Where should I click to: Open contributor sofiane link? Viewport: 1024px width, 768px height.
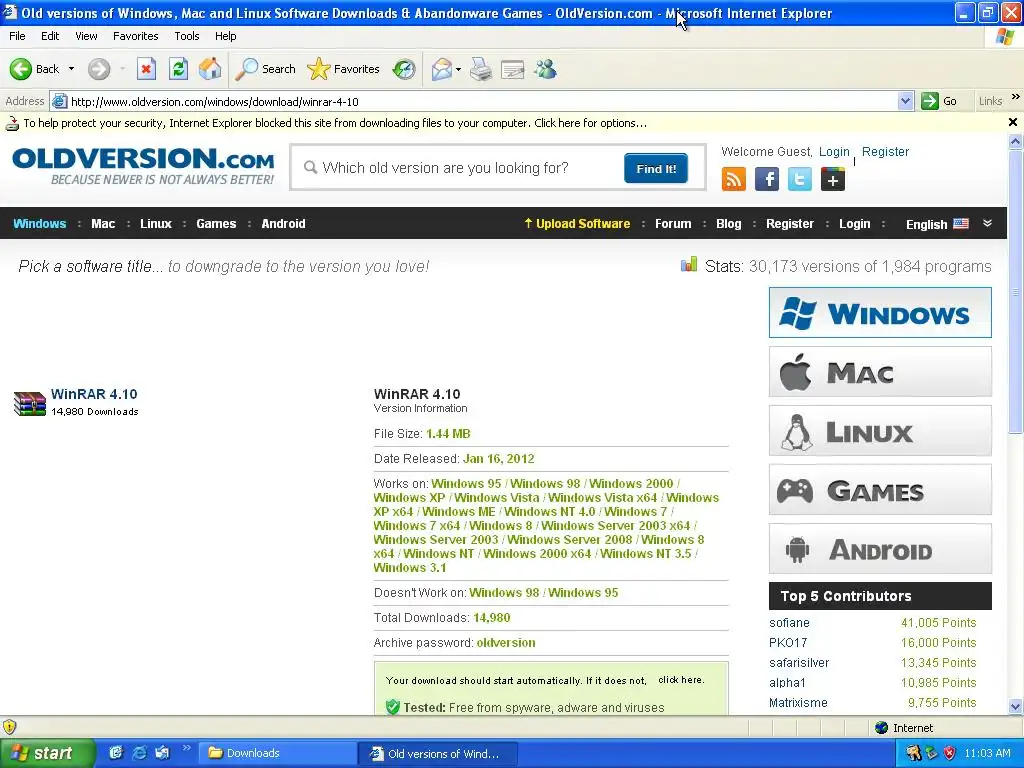pos(789,623)
